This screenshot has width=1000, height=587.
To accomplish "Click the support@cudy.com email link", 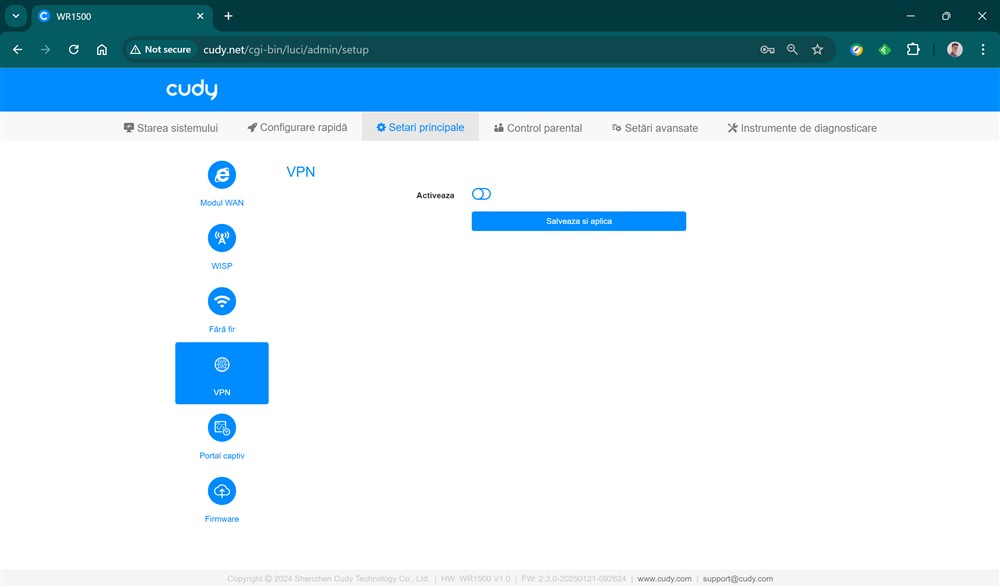I will (x=737, y=578).
